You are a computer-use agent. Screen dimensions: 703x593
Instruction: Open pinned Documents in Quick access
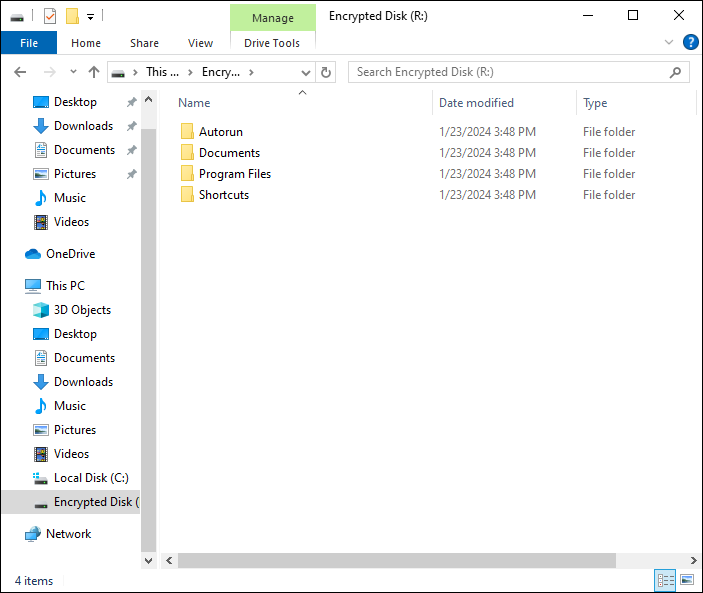click(x=84, y=150)
